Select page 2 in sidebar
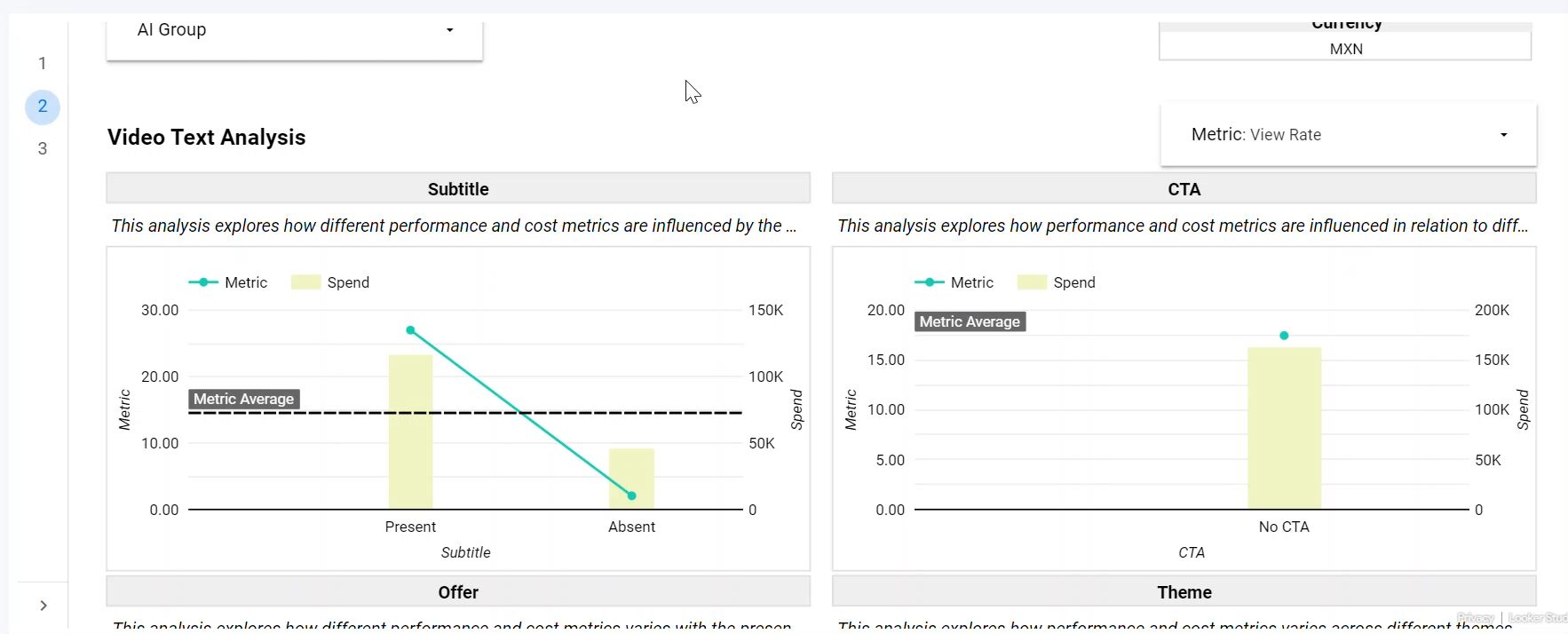Screen dimensions: 1568x634 (x=43, y=107)
